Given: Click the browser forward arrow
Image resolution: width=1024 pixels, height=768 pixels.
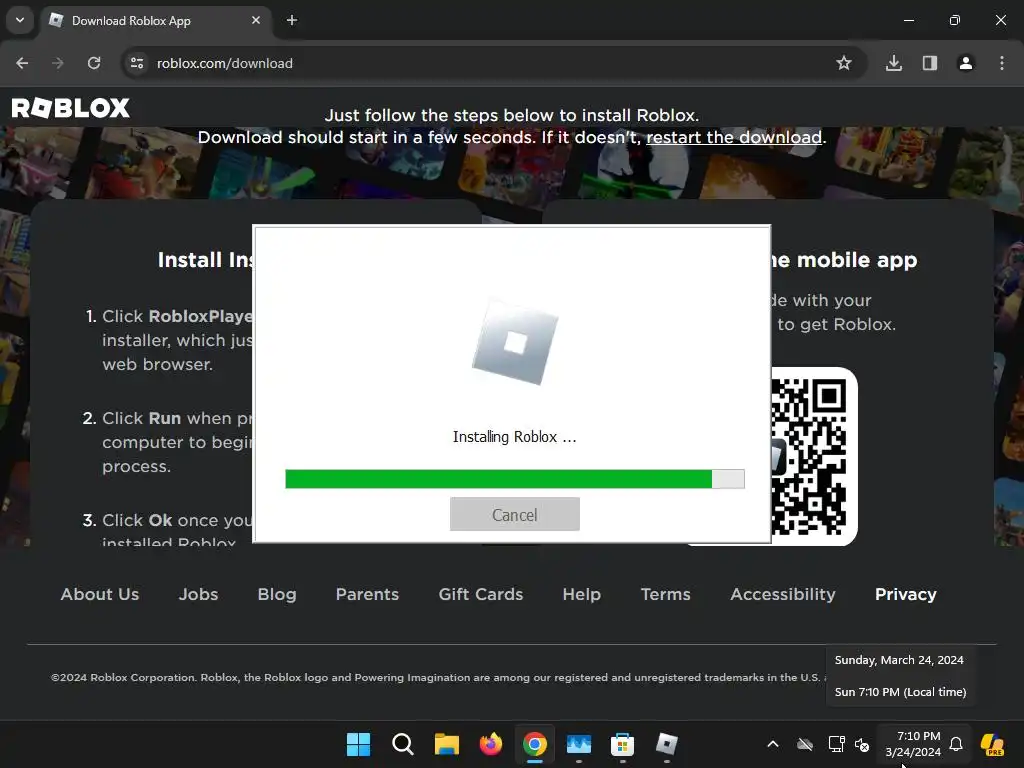Looking at the screenshot, I should pos(58,63).
